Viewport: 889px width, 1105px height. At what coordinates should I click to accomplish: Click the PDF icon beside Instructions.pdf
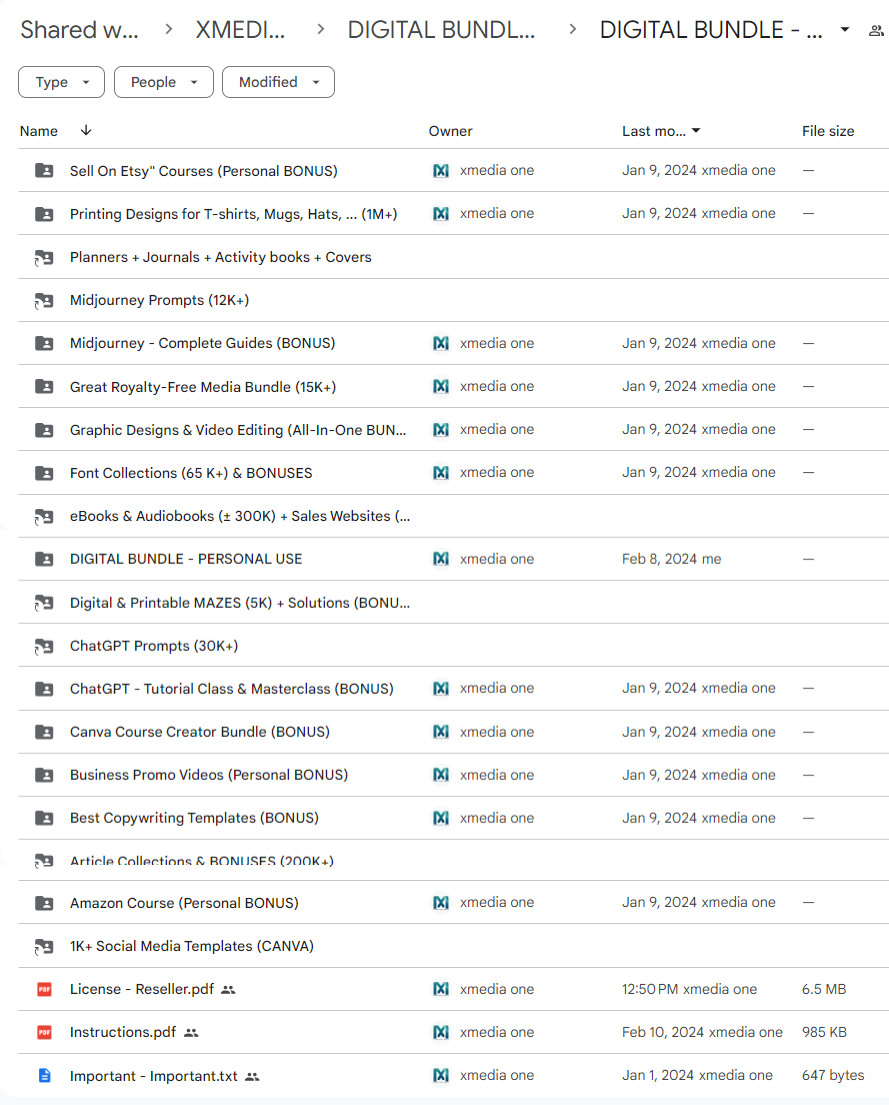pos(44,1032)
